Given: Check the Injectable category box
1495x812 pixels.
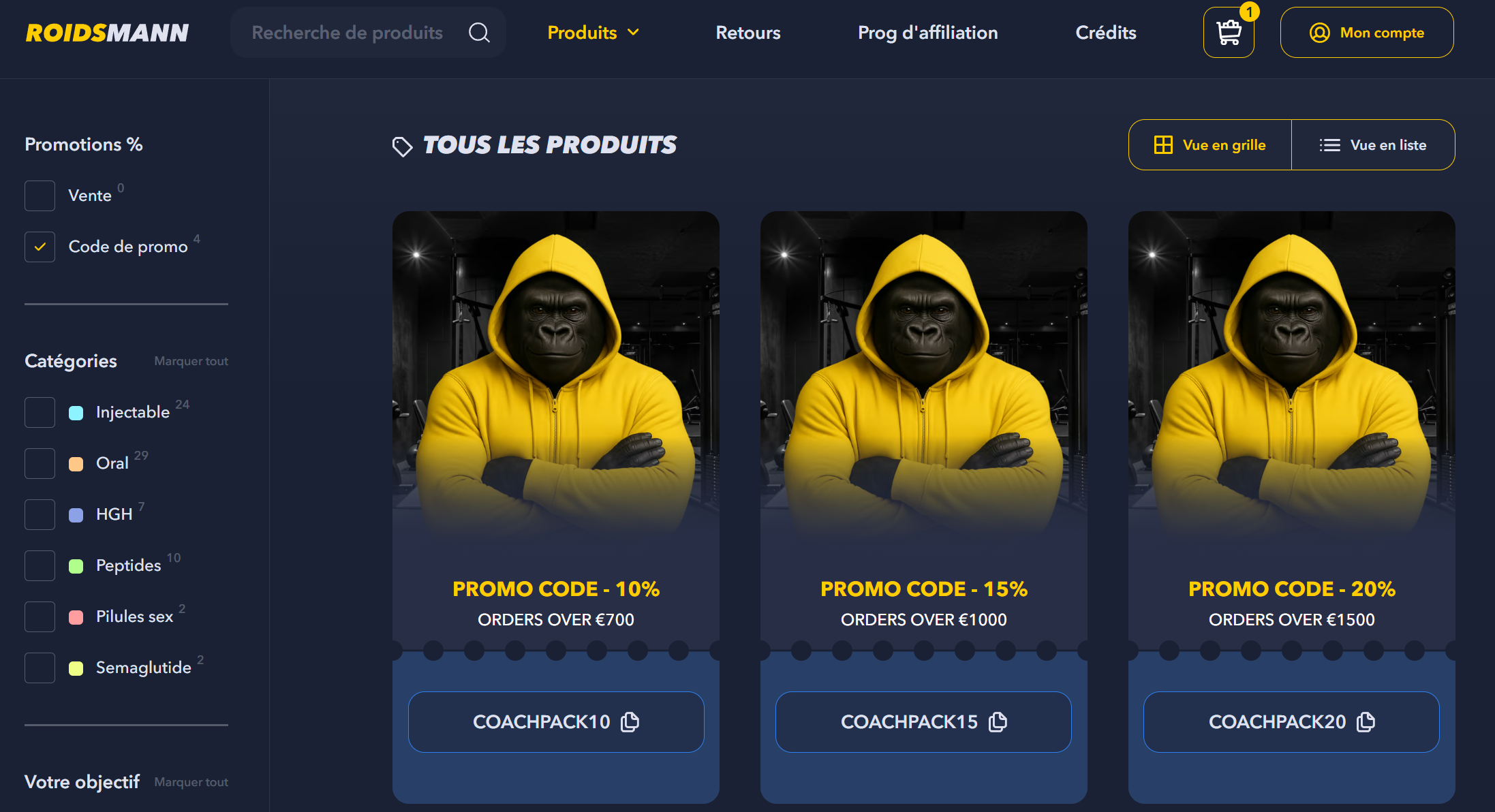Looking at the screenshot, I should pos(40,412).
